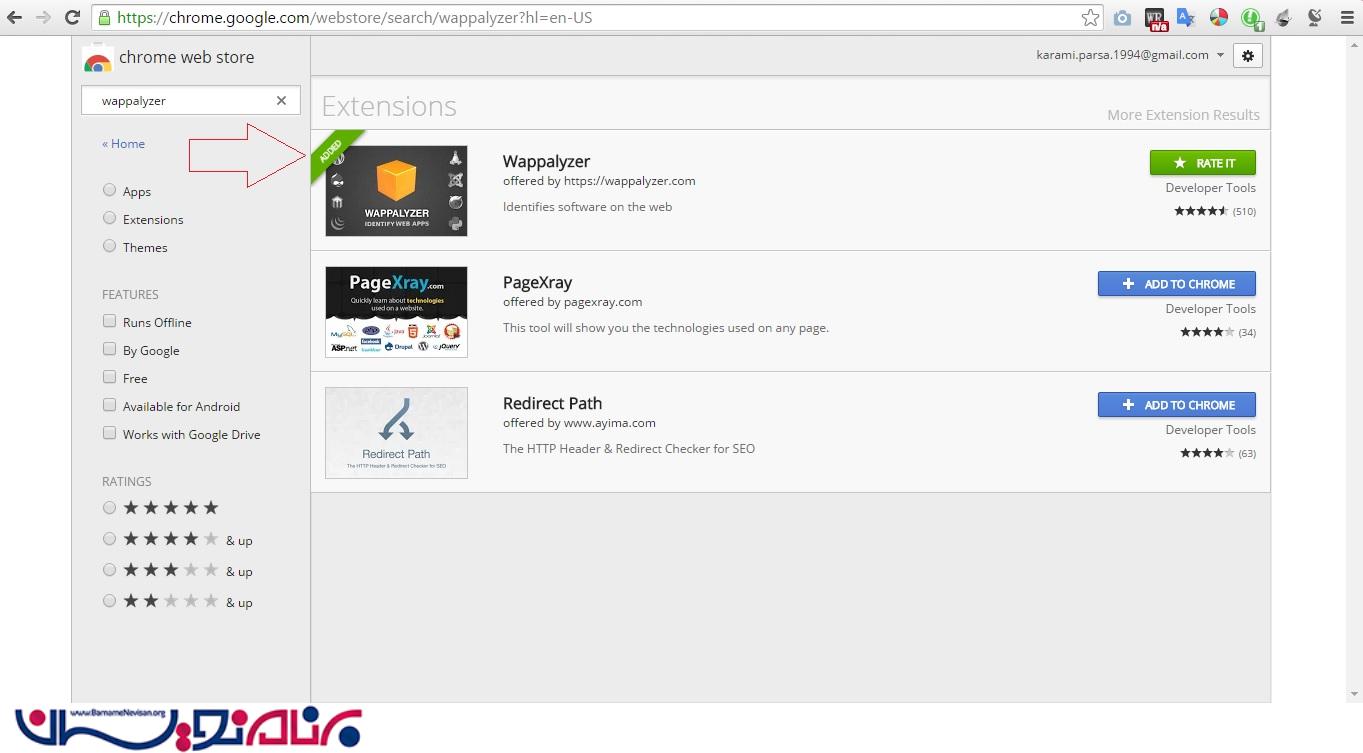Open the green exclamation extension with badge 1
Image resolution: width=1363 pixels, height=753 pixels.
pyautogui.click(x=1252, y=18)
